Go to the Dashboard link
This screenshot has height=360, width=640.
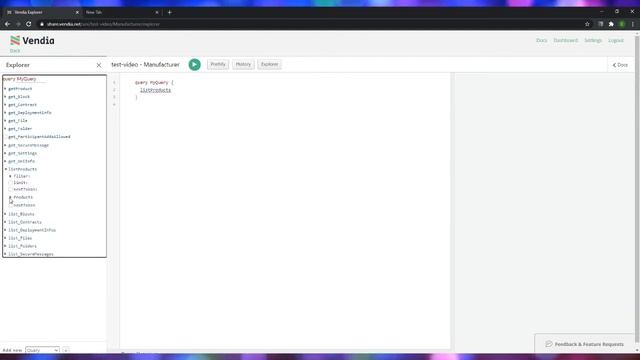click(x=566, y=40)
